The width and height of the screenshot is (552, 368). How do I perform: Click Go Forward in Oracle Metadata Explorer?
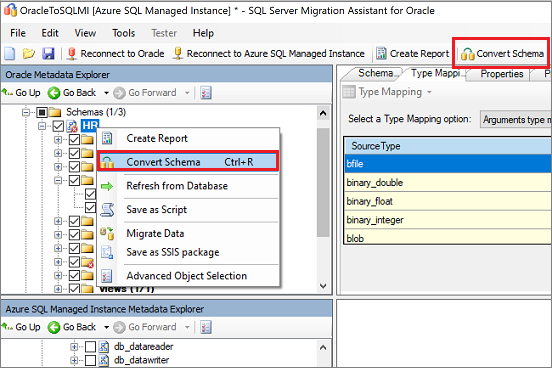click(145, 93)
